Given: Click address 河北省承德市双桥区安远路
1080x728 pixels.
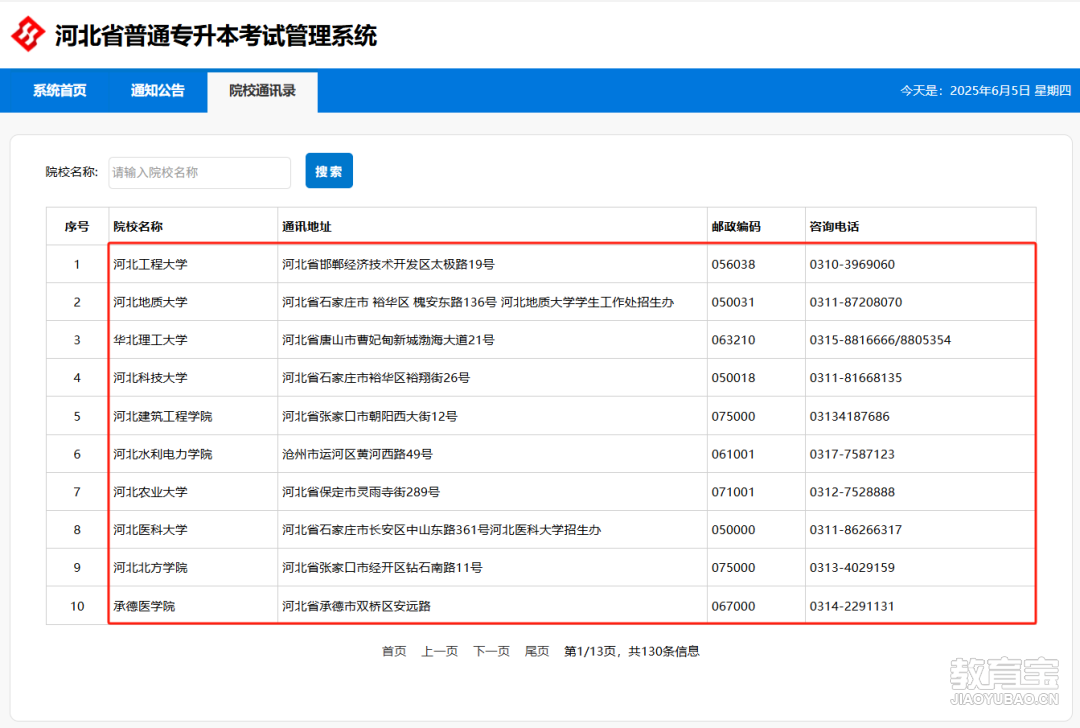Looking at the screenshot, I should pos(356,607).
